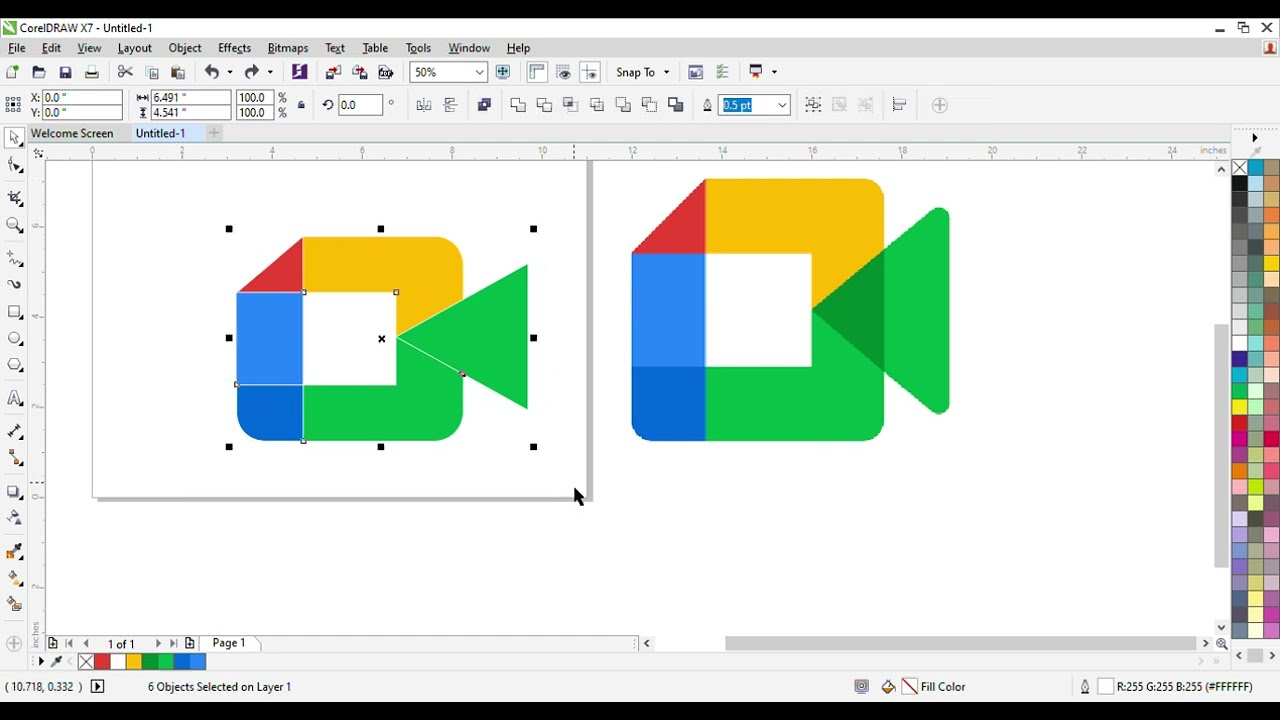
Task: Select the Artistic Media tool
Action: coord(14,284)
